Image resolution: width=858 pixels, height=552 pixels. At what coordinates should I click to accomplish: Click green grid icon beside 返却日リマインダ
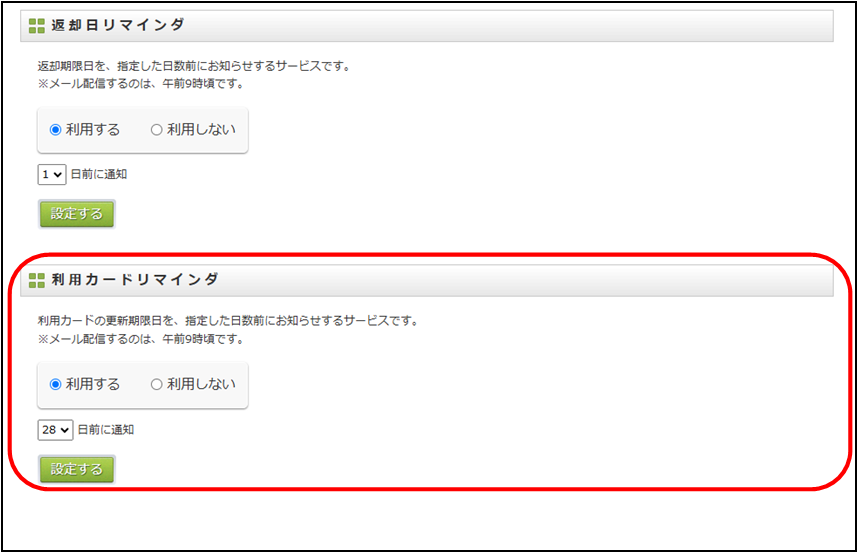pos(37,26)
